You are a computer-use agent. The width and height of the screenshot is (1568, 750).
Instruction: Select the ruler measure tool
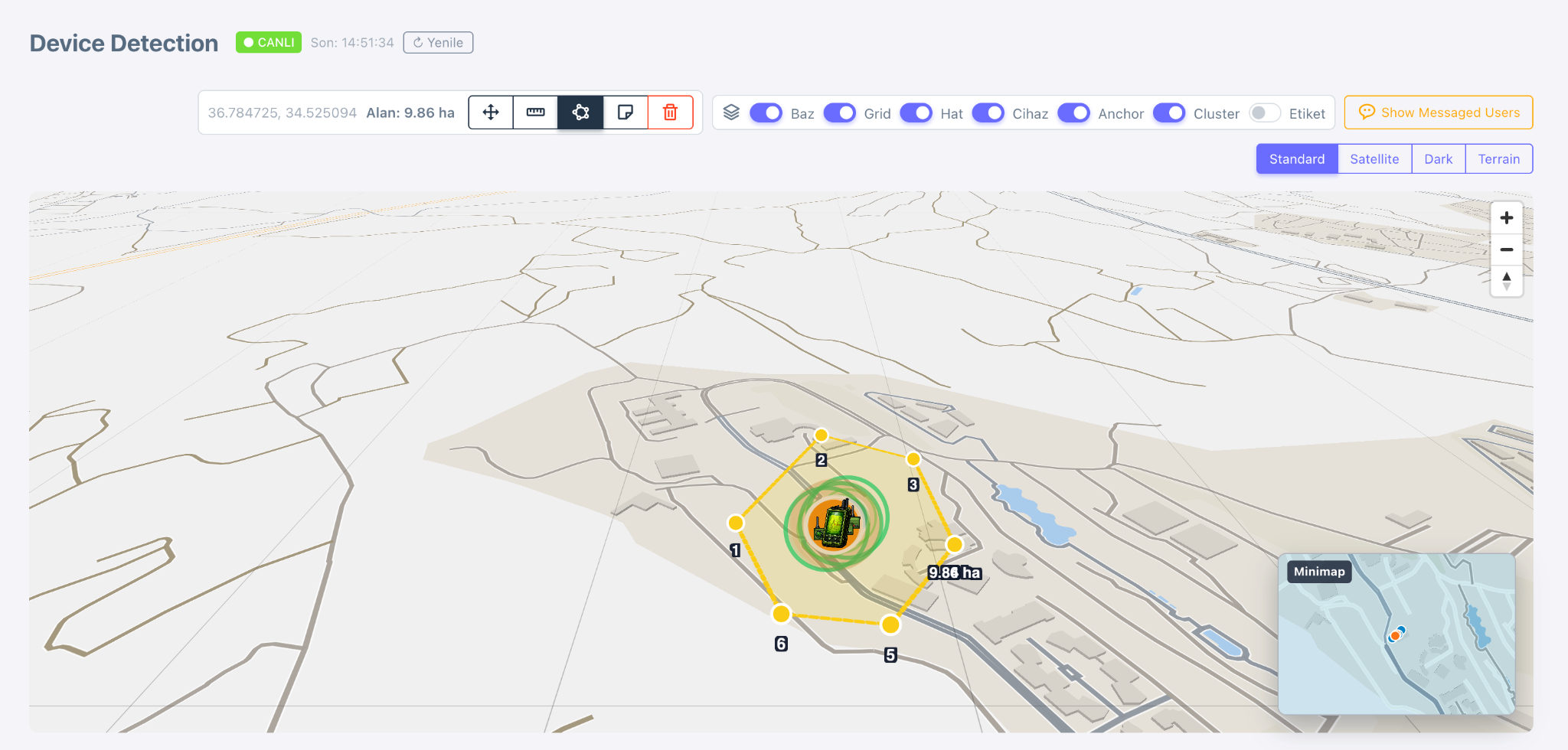[x=536, y=112]
